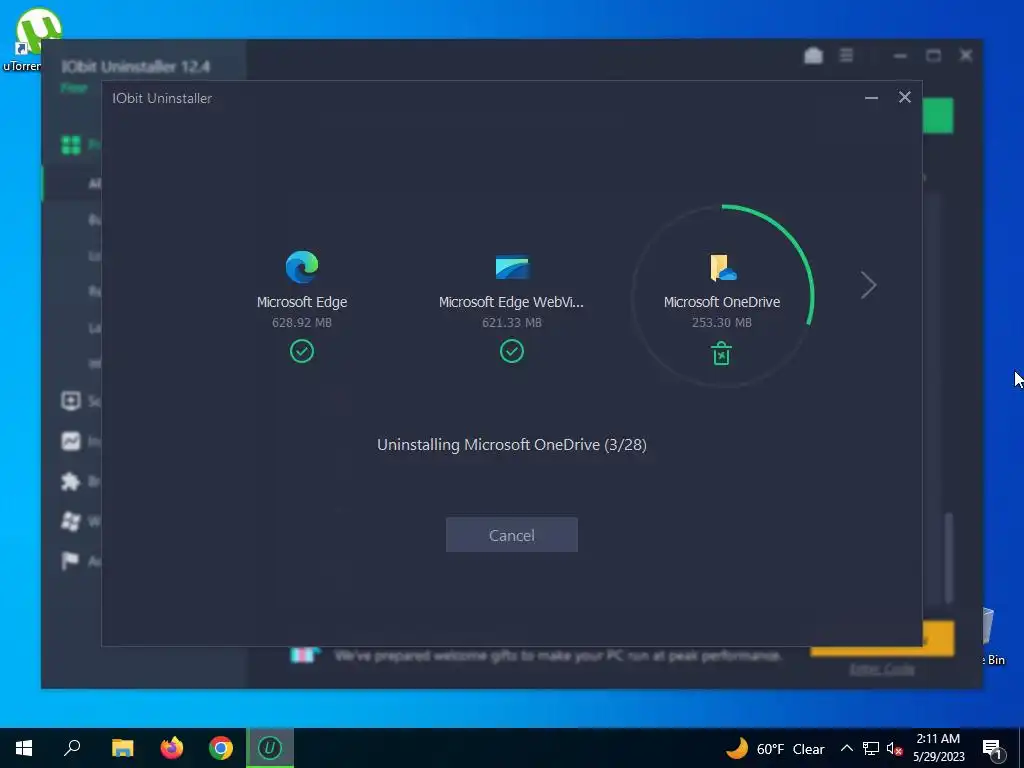Click the yellow button in the main window
1024x768 pixels.
tap(938, 638)
